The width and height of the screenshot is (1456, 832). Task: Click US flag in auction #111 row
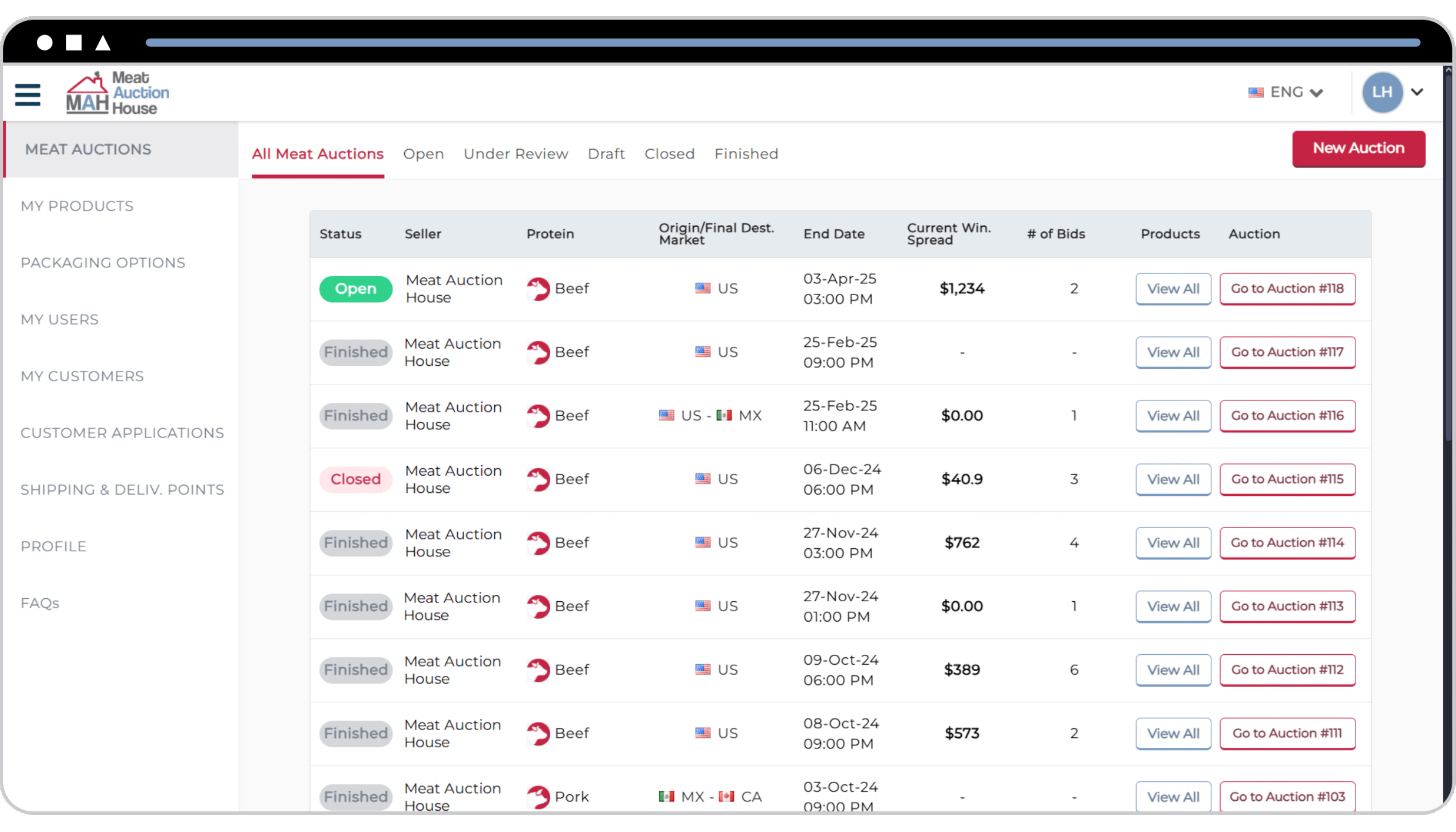[x=703, y=733]
